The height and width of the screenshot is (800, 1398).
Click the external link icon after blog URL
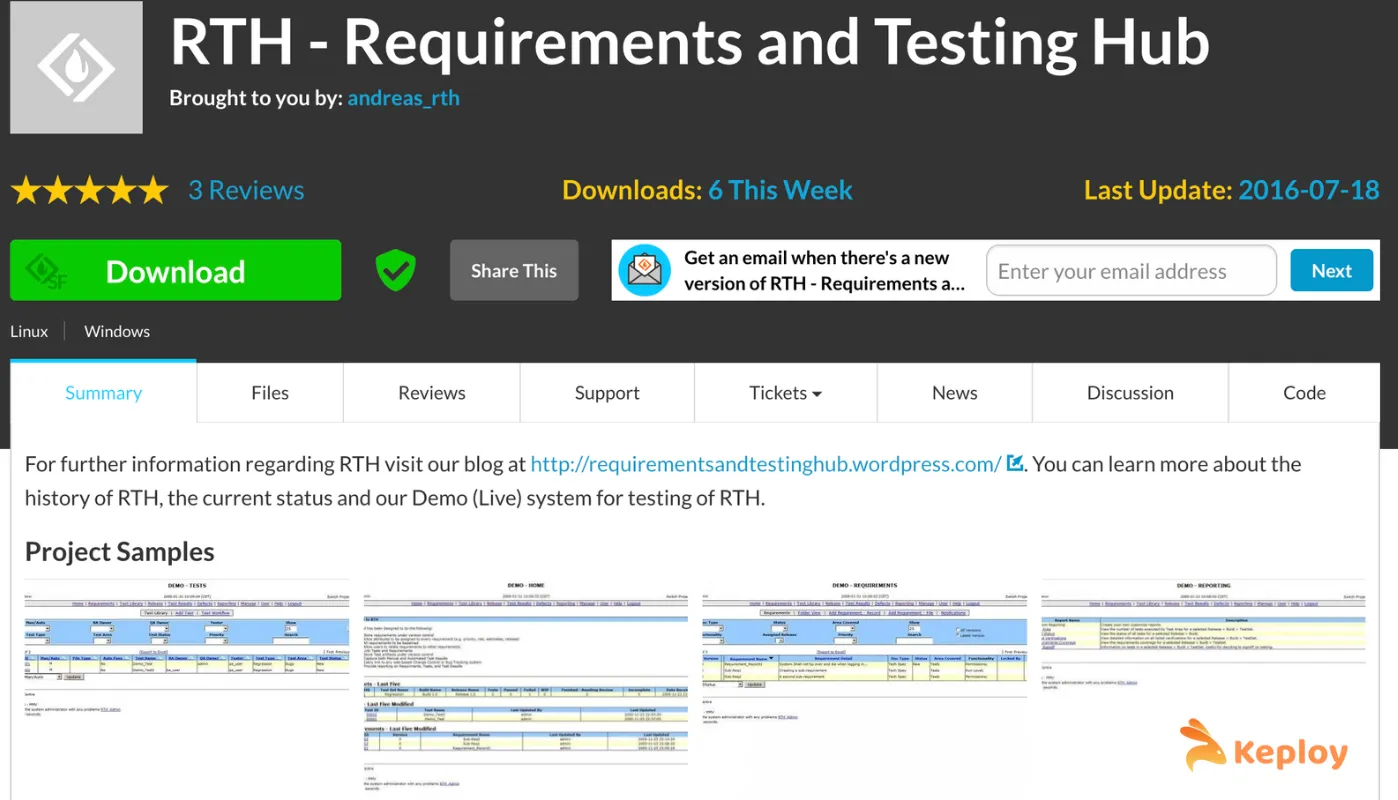[x=1015, y=463]
